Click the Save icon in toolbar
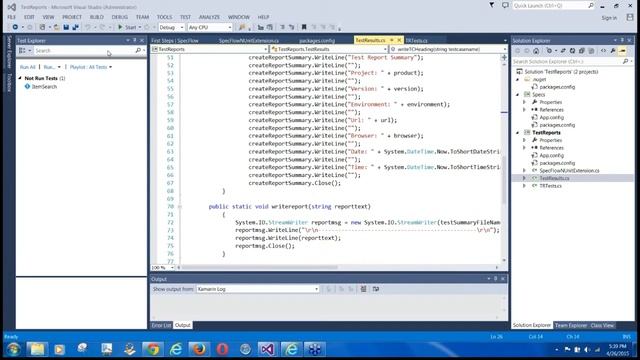This screenshot has width=640, height=360. pos(66,27)
